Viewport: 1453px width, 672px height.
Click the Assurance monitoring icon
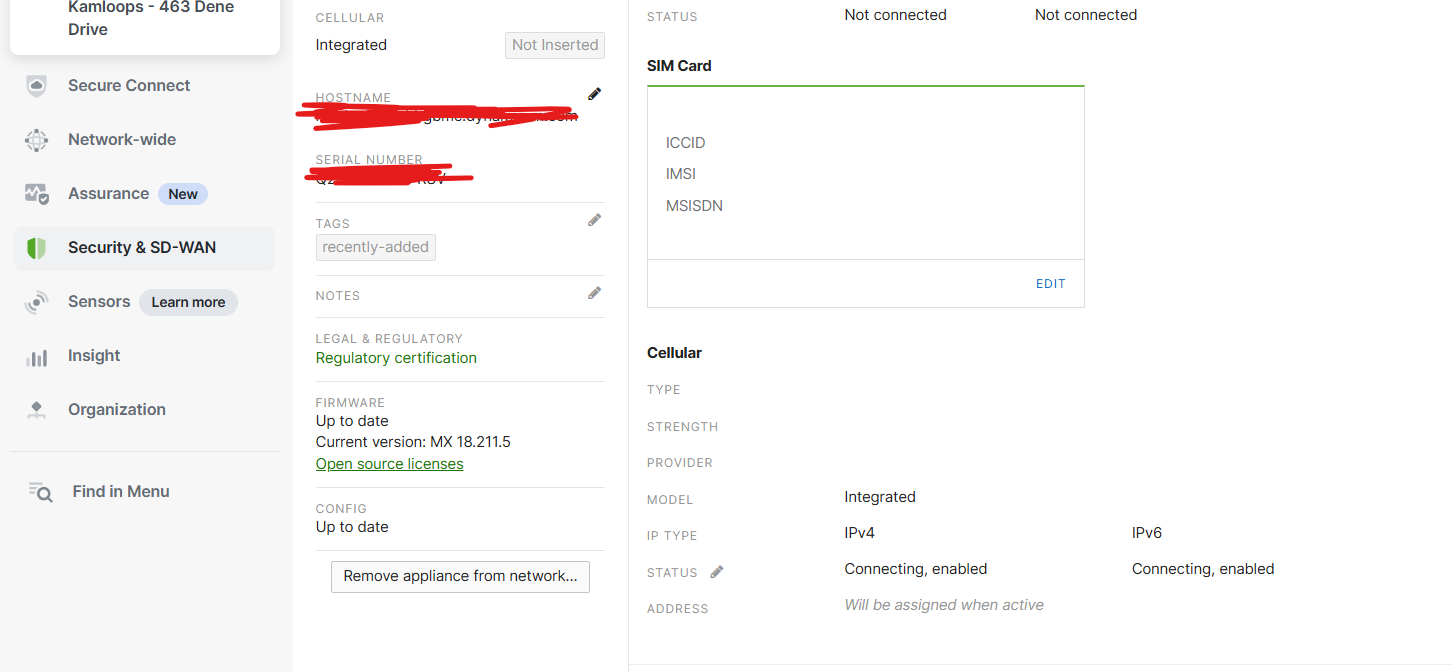(36, 193)
